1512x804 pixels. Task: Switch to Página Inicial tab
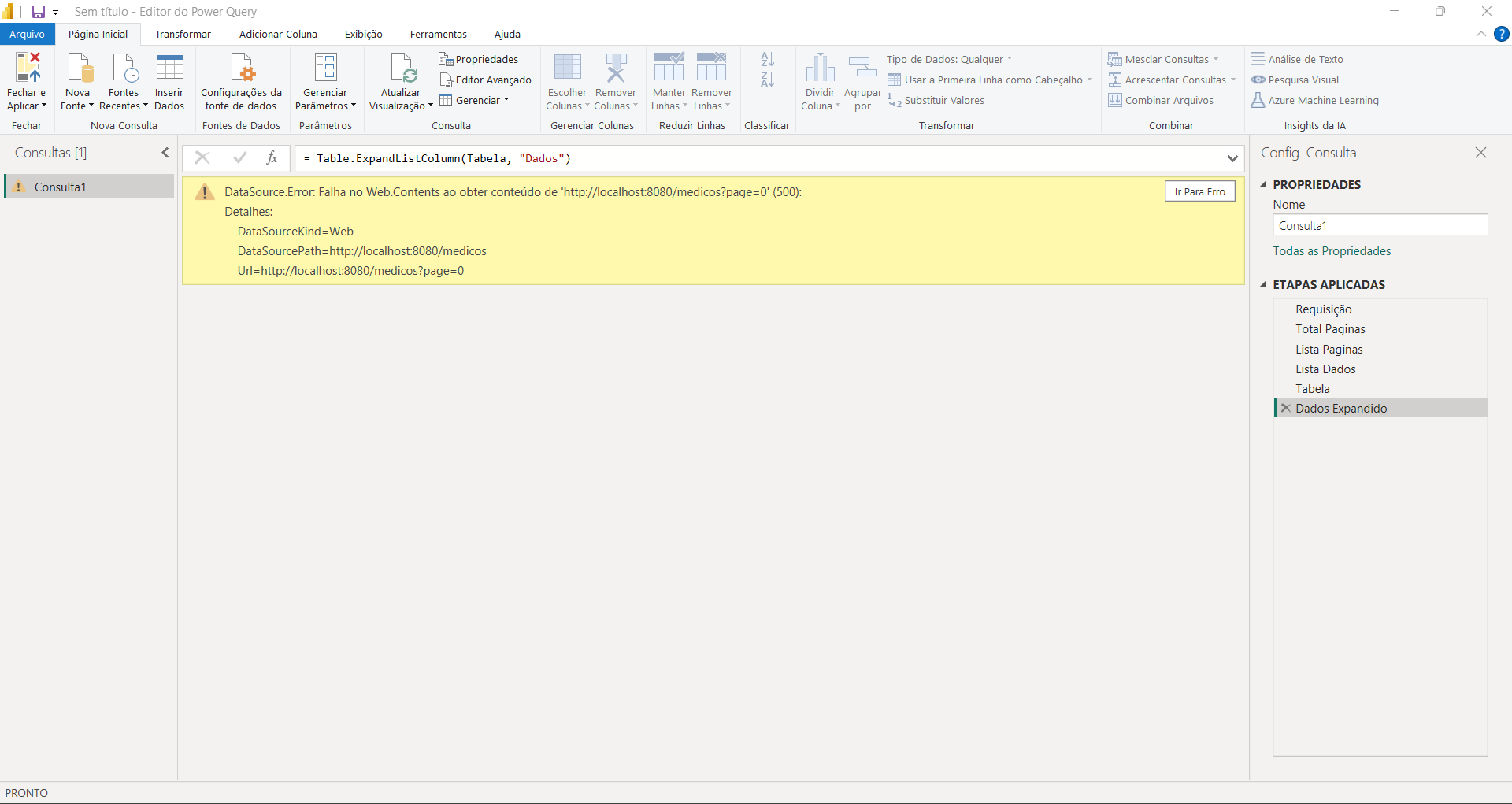(98, 34)
